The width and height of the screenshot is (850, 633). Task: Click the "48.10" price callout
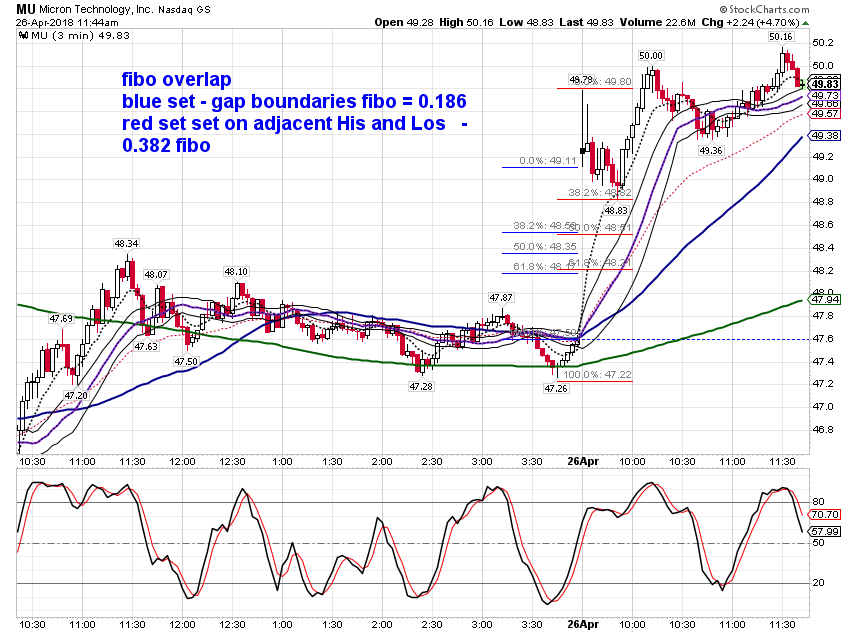[236, 272]
